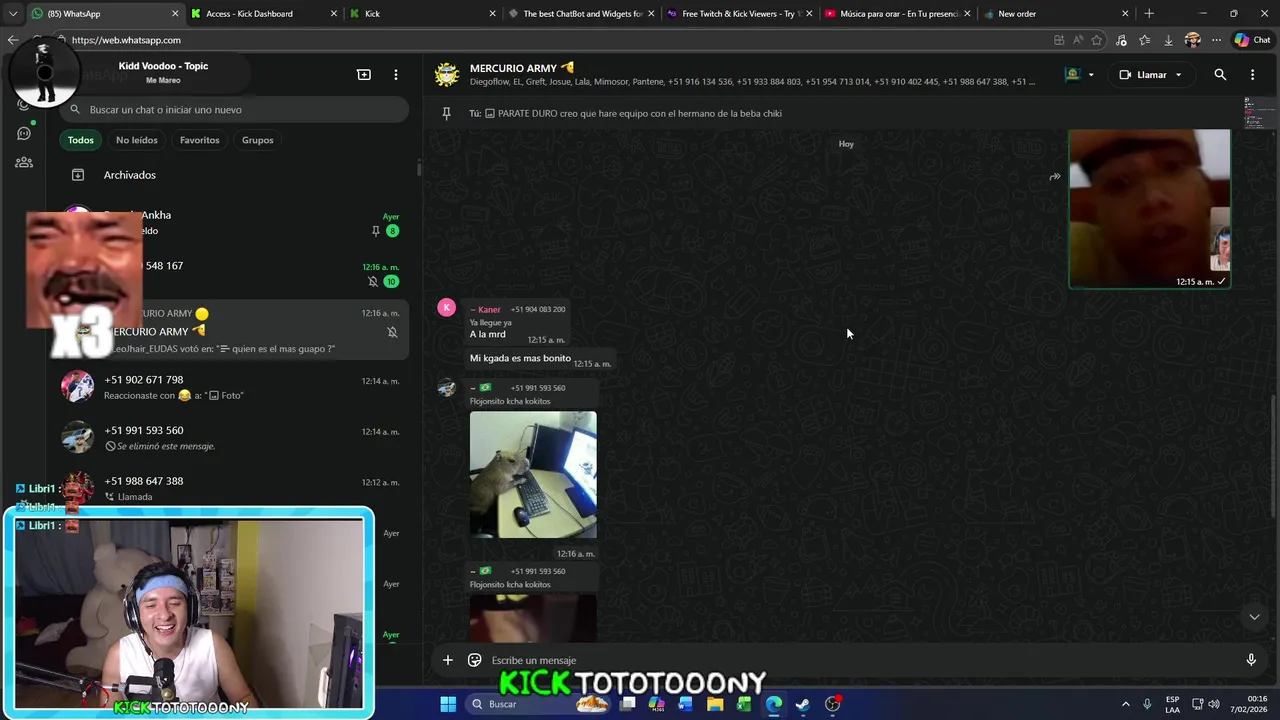Switch to Free Twitch & Kick Viewers tab
Image resolution: width=1280 pixels, height=720 pixels.
click(738, 14)
